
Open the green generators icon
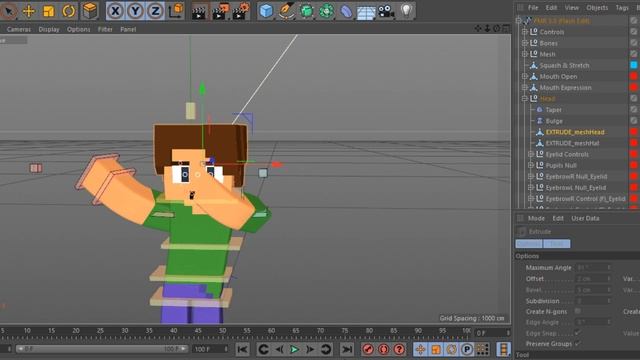pyautogui.click(x=307, y=11)
